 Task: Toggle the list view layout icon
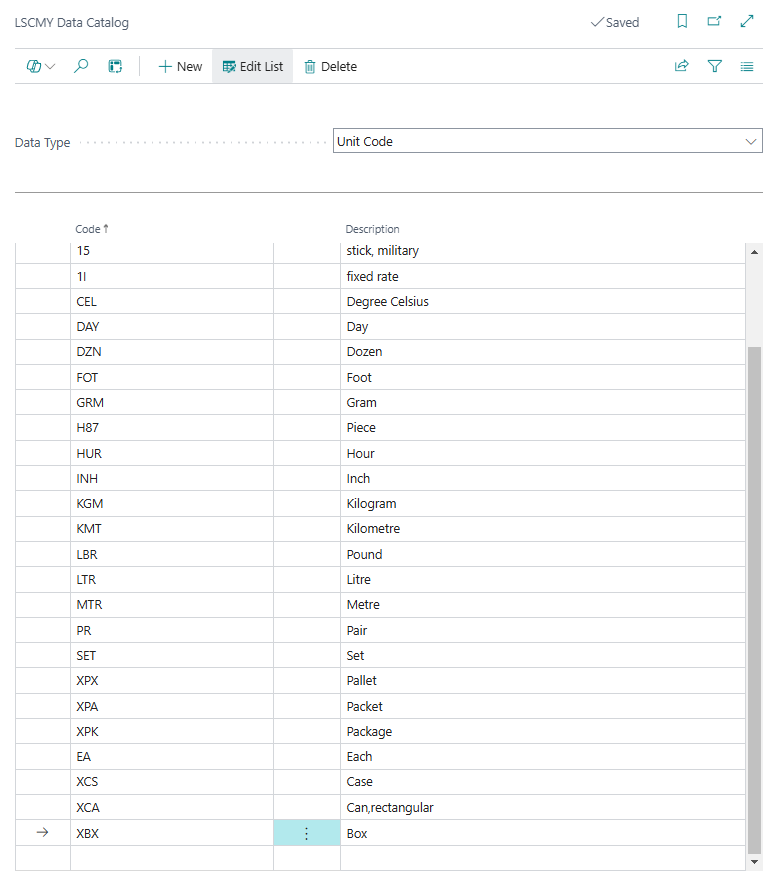746,66
